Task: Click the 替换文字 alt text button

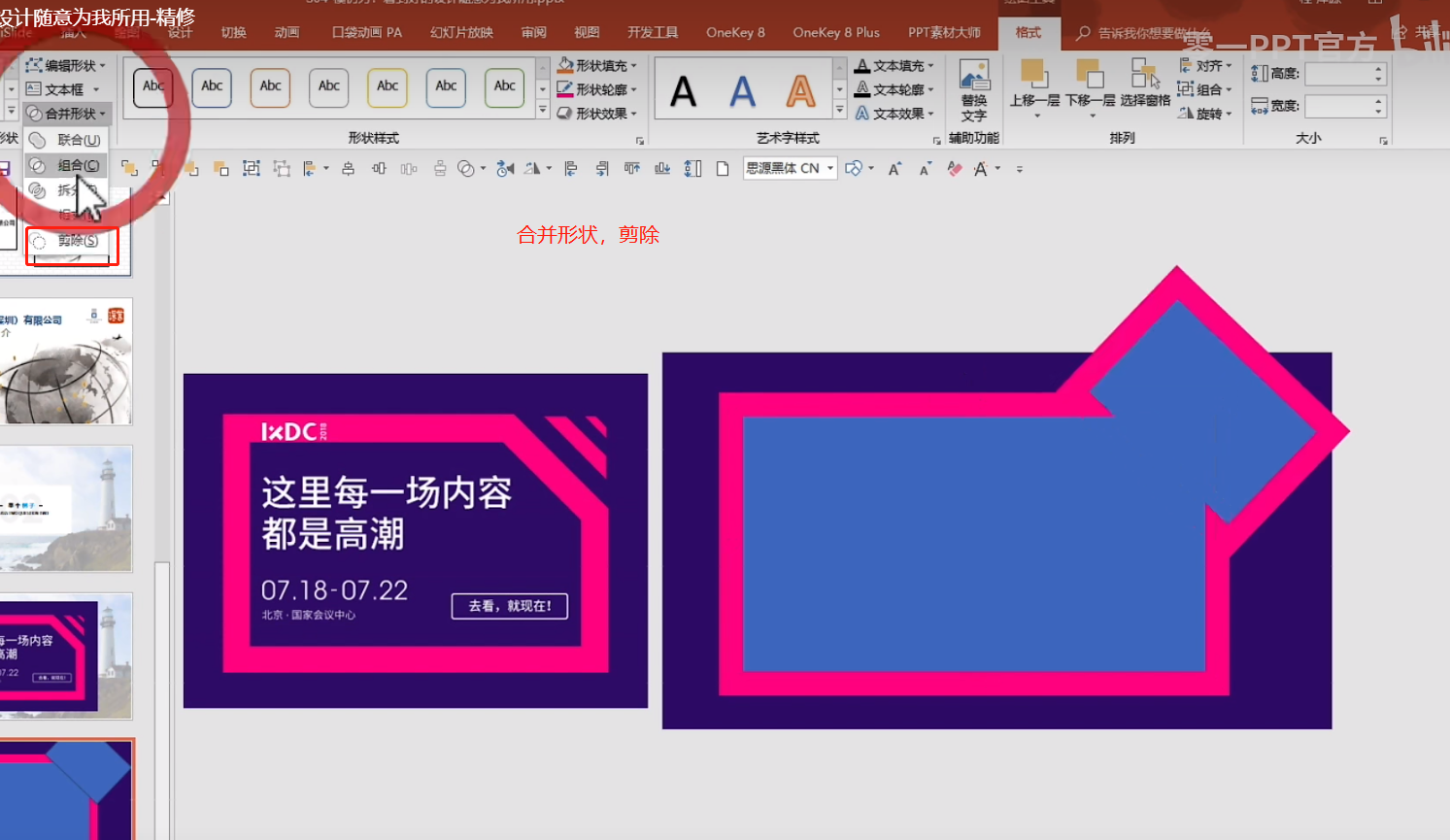Action: click(974, 89)
